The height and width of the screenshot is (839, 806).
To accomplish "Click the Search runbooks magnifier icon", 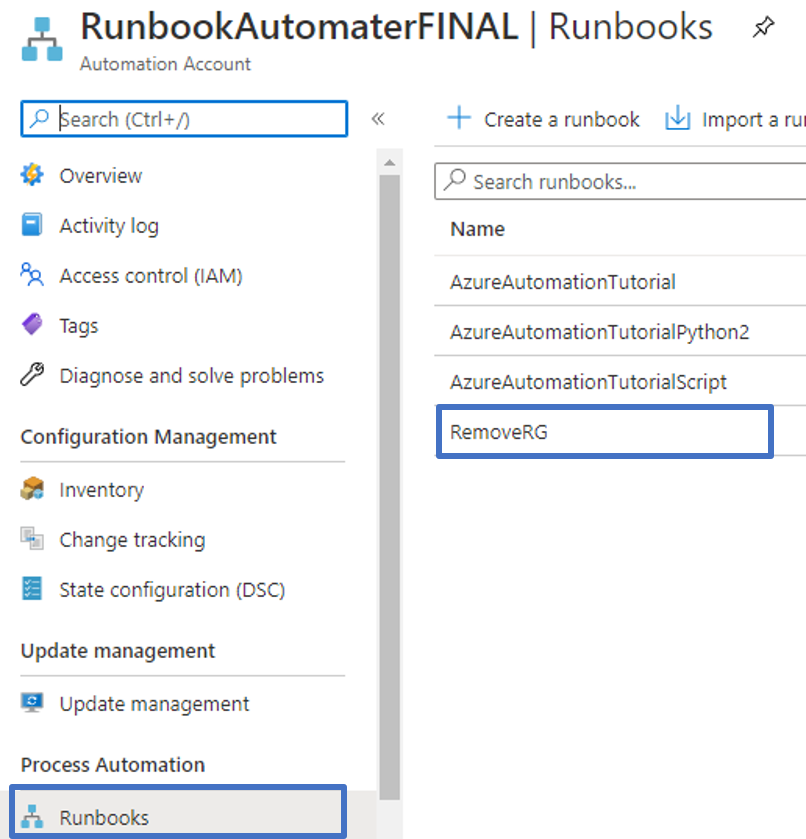I will 455,180.
